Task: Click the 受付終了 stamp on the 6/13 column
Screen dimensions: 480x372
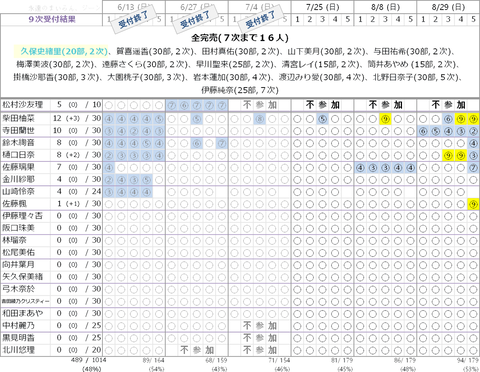Action: 133,20
